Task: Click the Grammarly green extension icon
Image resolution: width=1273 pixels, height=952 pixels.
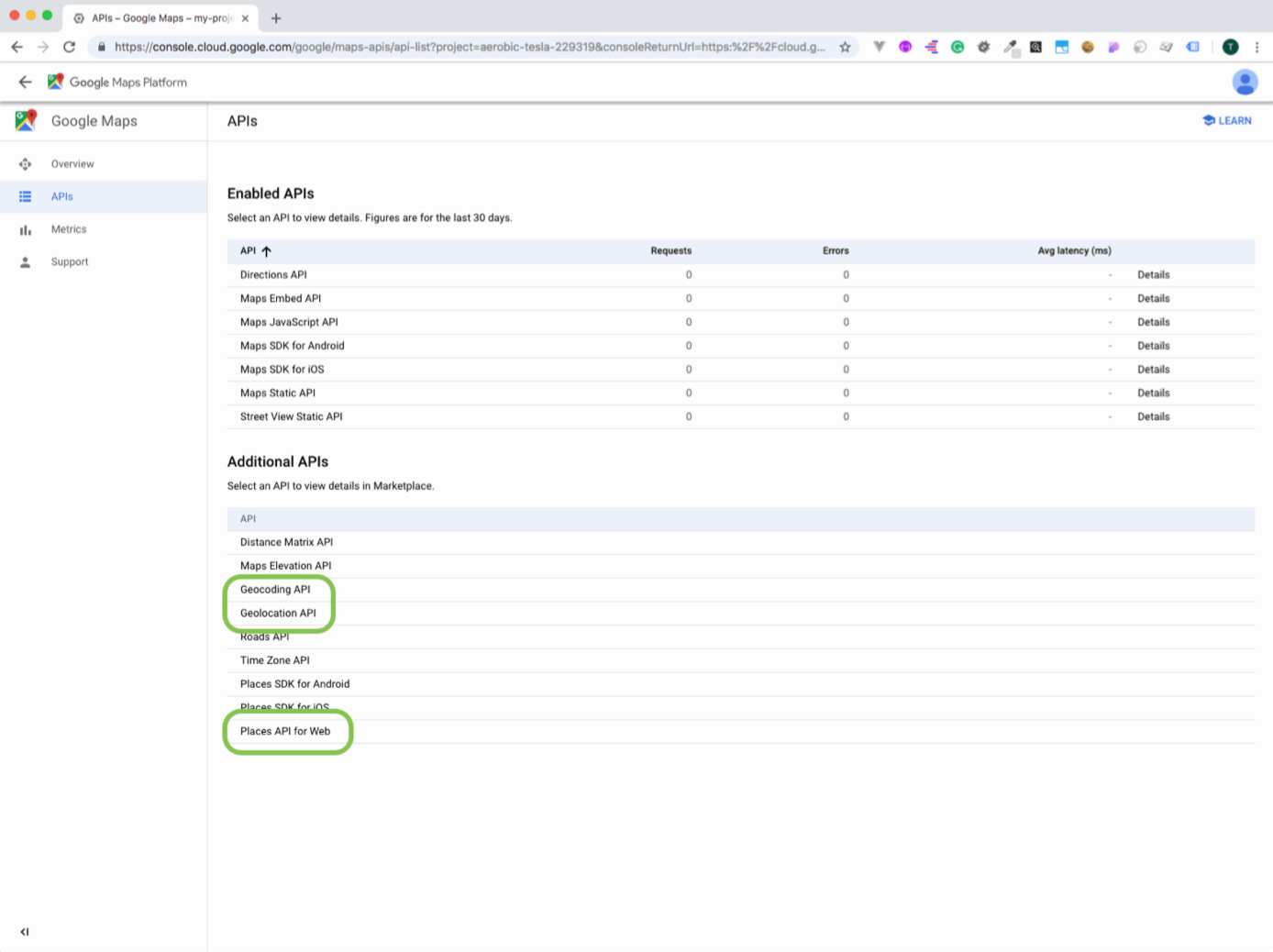Action: point(958,47)
